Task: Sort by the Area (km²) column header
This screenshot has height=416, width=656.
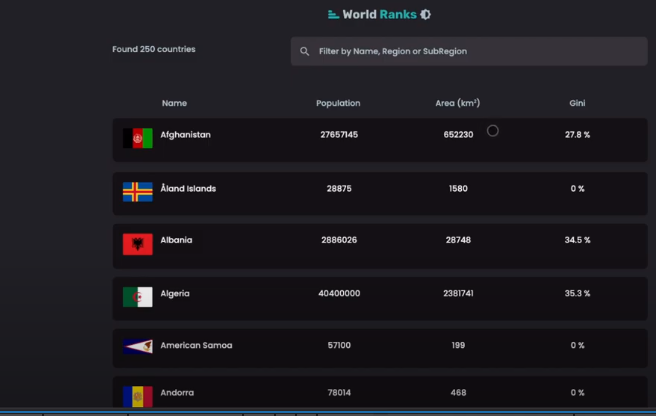Action: pyautogui.click(x=458, y=103)
